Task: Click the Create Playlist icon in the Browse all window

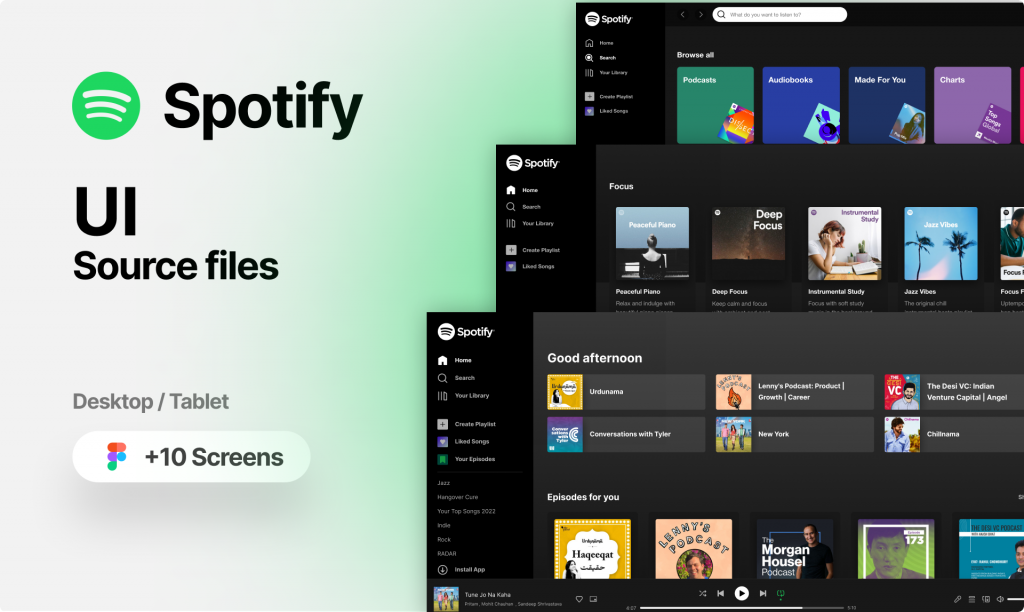Action: (x=589, y=96)
